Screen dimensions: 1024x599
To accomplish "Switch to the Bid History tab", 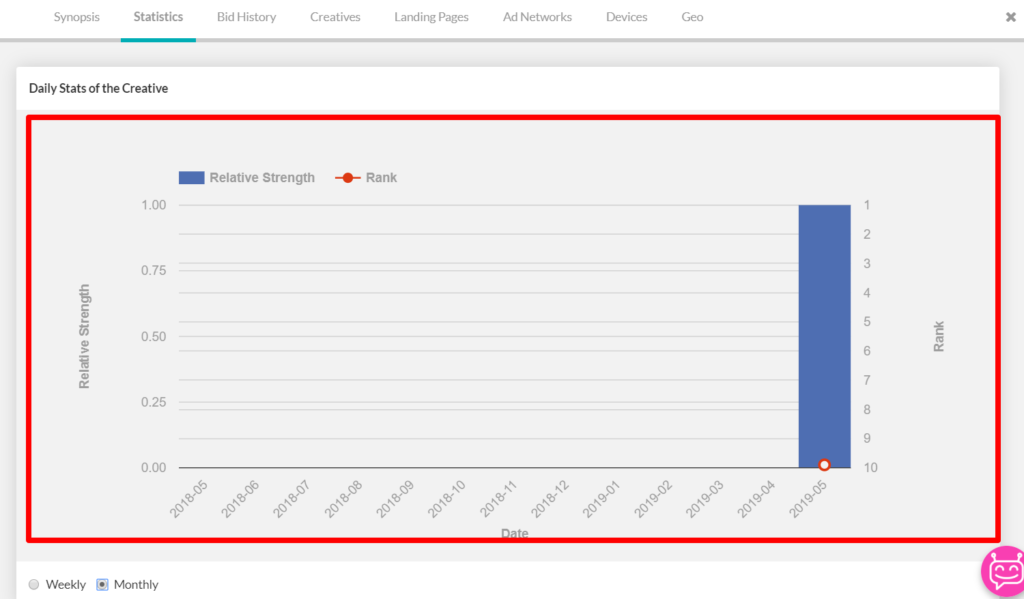I will point(246,17).
